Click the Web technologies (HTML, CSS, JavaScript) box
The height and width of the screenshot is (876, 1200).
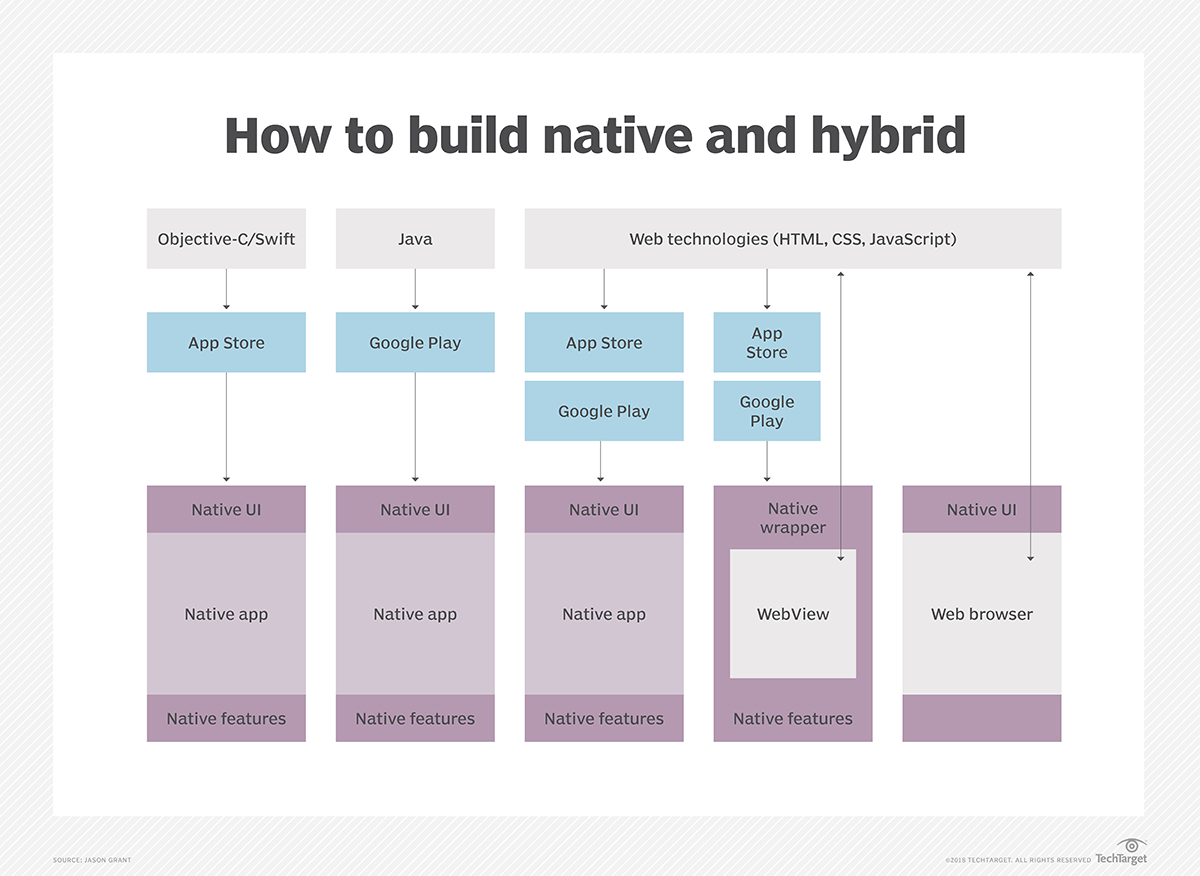point(792,239)
